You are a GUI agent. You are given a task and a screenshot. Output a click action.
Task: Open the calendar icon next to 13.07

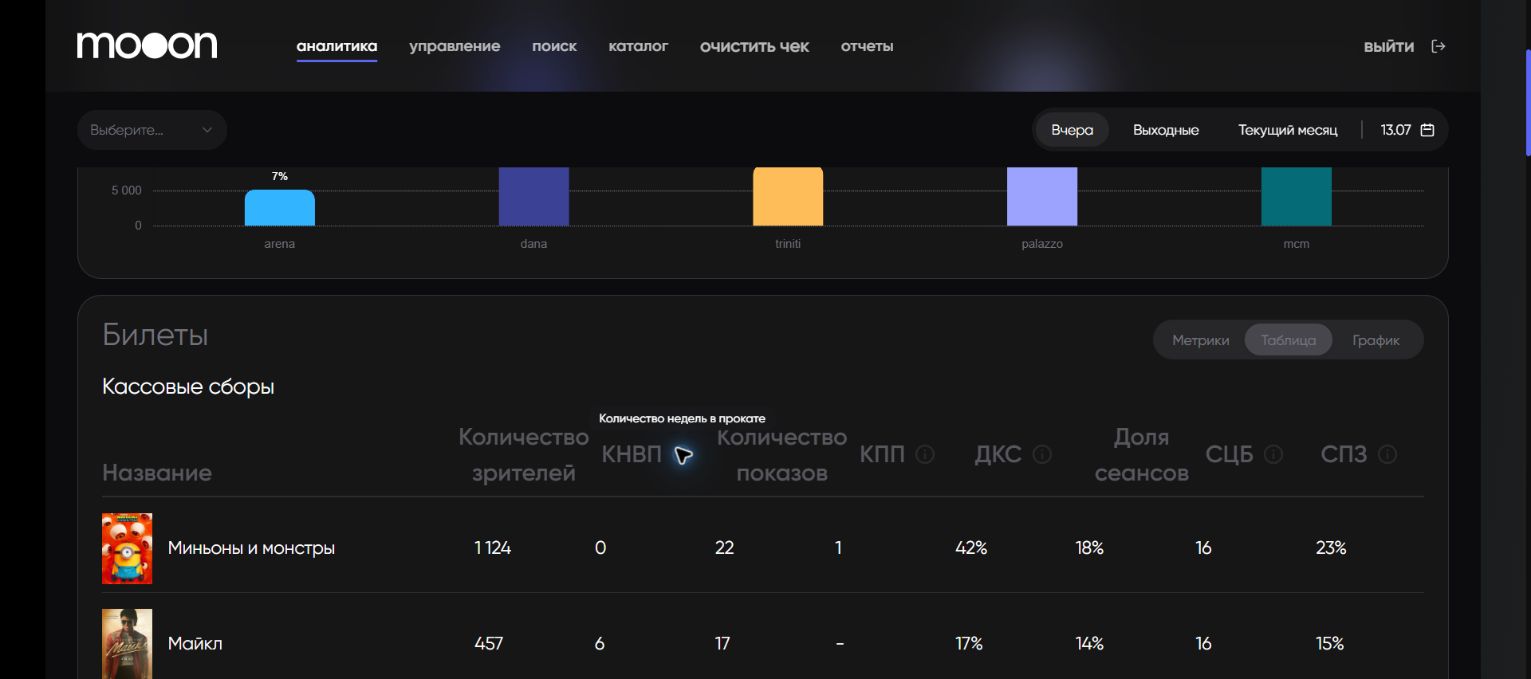pyautogui.click(x=1427, y=130)
